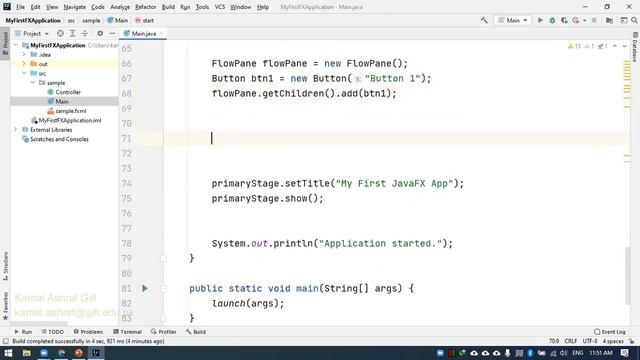Open the bottom Build tool window
640x360 pixels.
click(196, 332)
